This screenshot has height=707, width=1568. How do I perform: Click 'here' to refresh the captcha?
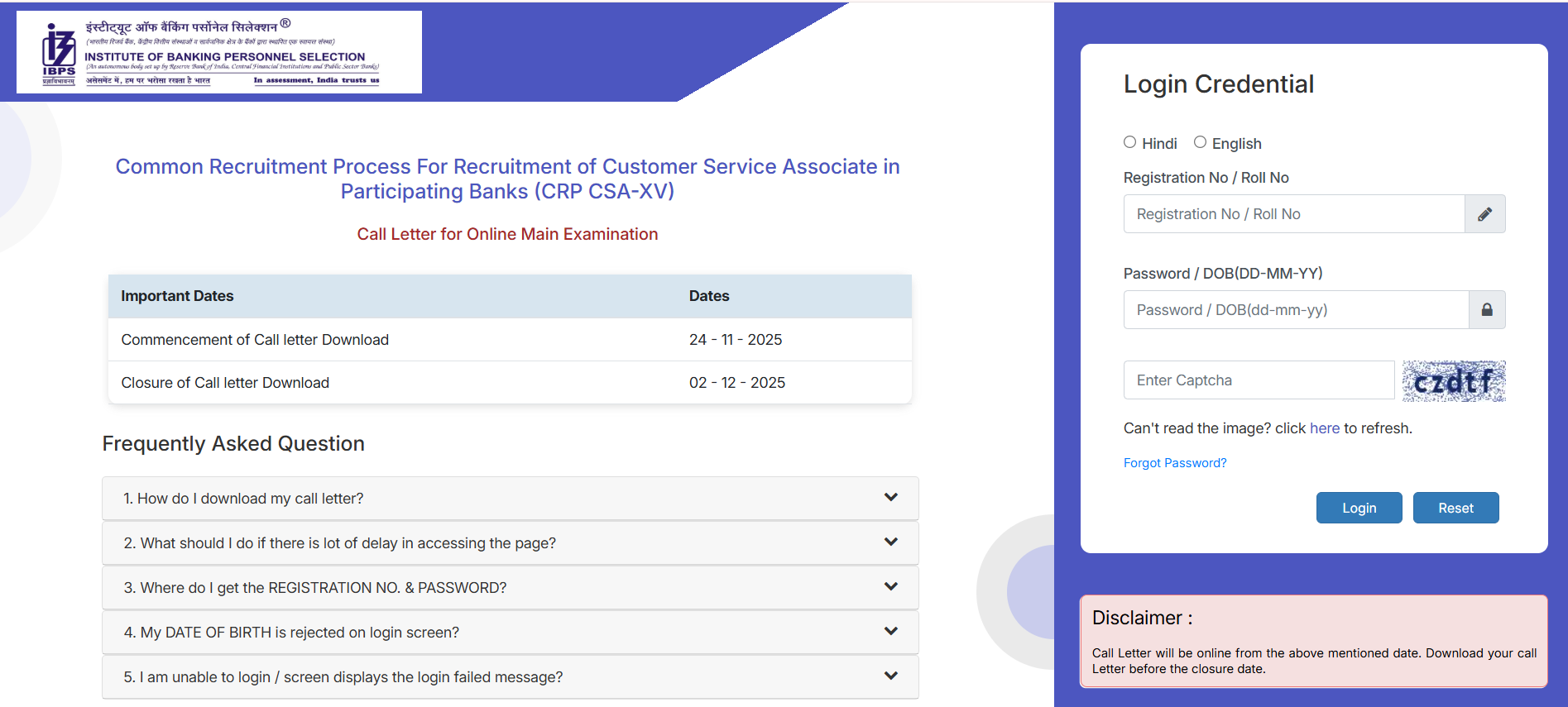[x=1324, y=428]
